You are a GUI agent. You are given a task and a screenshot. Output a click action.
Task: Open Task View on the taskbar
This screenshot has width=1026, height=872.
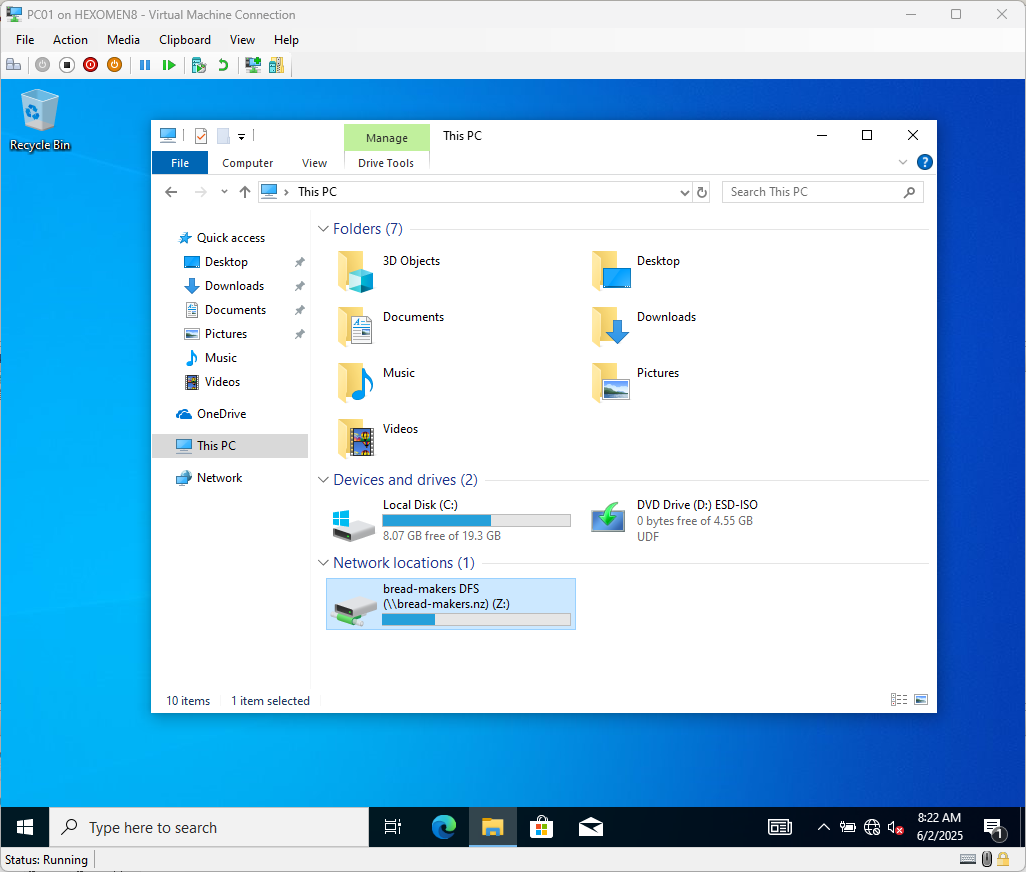point(393,828)
